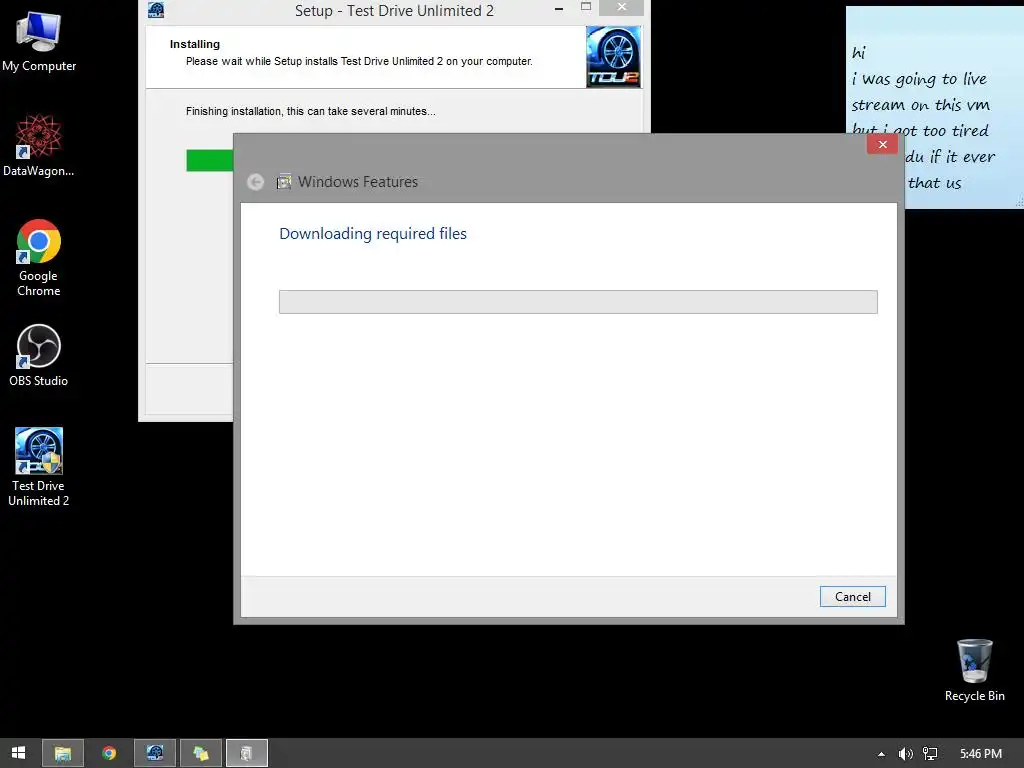Open the volume control in tray
The width and height of the screenshot is (1024, 768).
pos(905,754)
